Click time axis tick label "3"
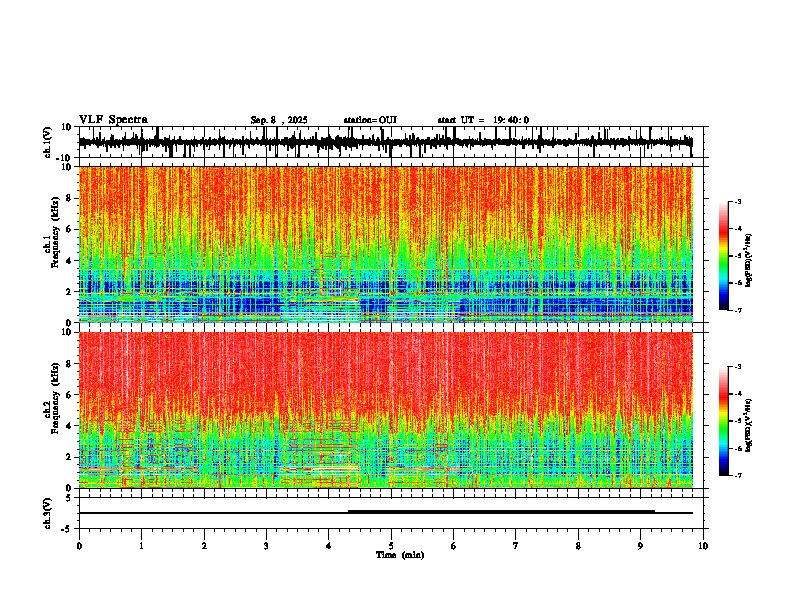 [266, 546]
